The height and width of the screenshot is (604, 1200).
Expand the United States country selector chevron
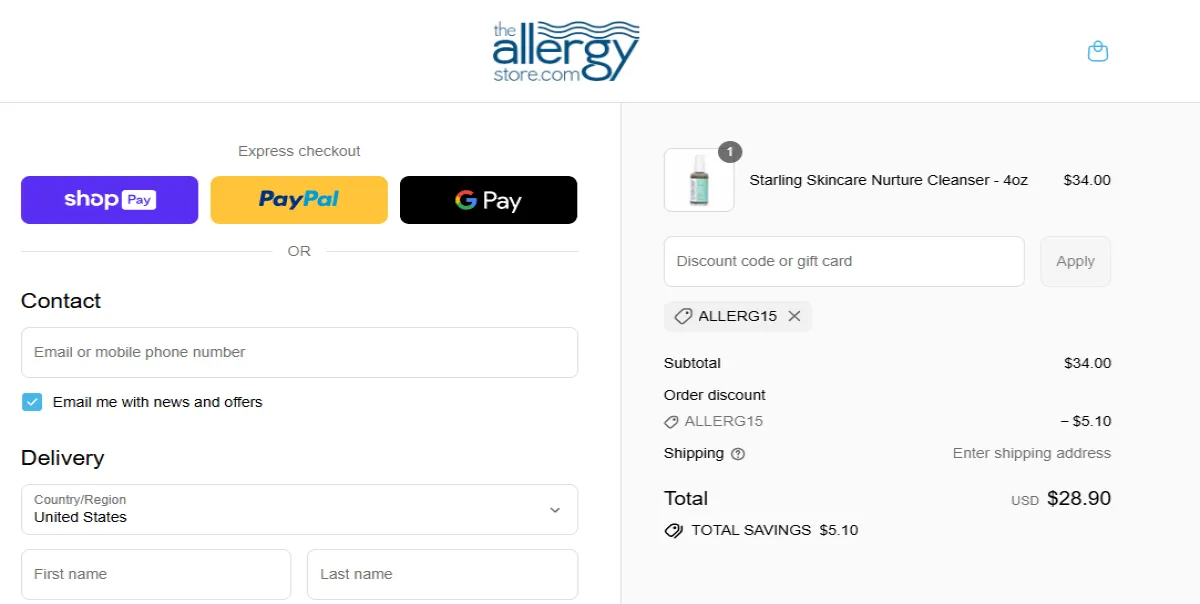pyautogui.click(x=555, y=509)
